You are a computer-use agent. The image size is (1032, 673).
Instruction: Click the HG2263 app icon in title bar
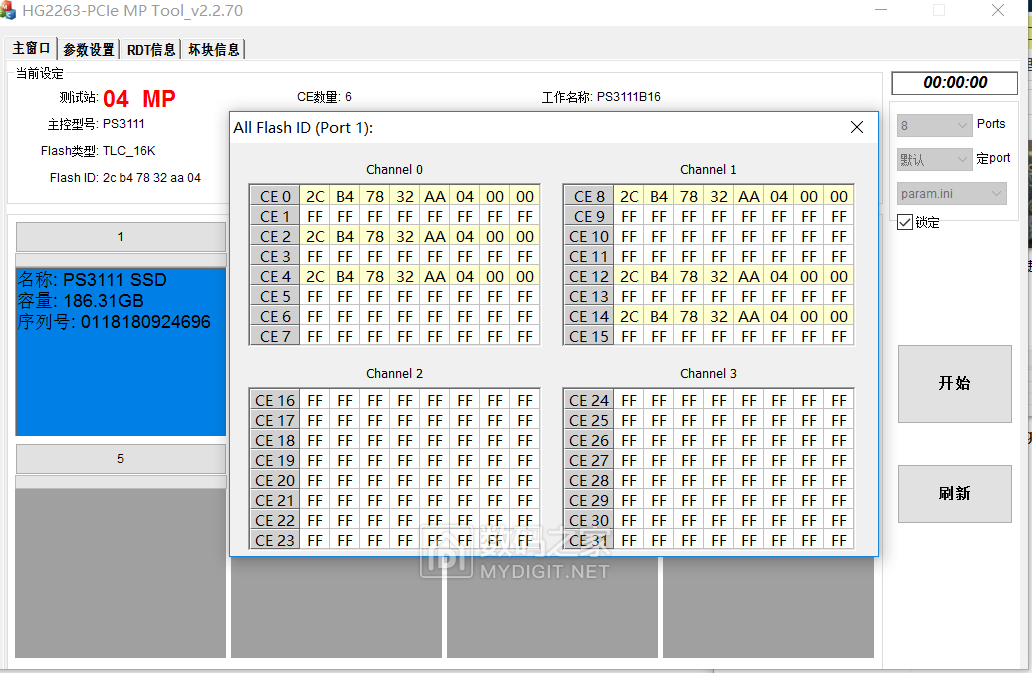8,11
